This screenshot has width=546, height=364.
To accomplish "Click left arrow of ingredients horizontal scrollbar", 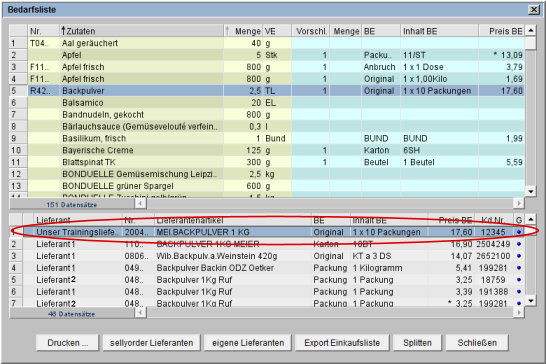I will 140,203.
